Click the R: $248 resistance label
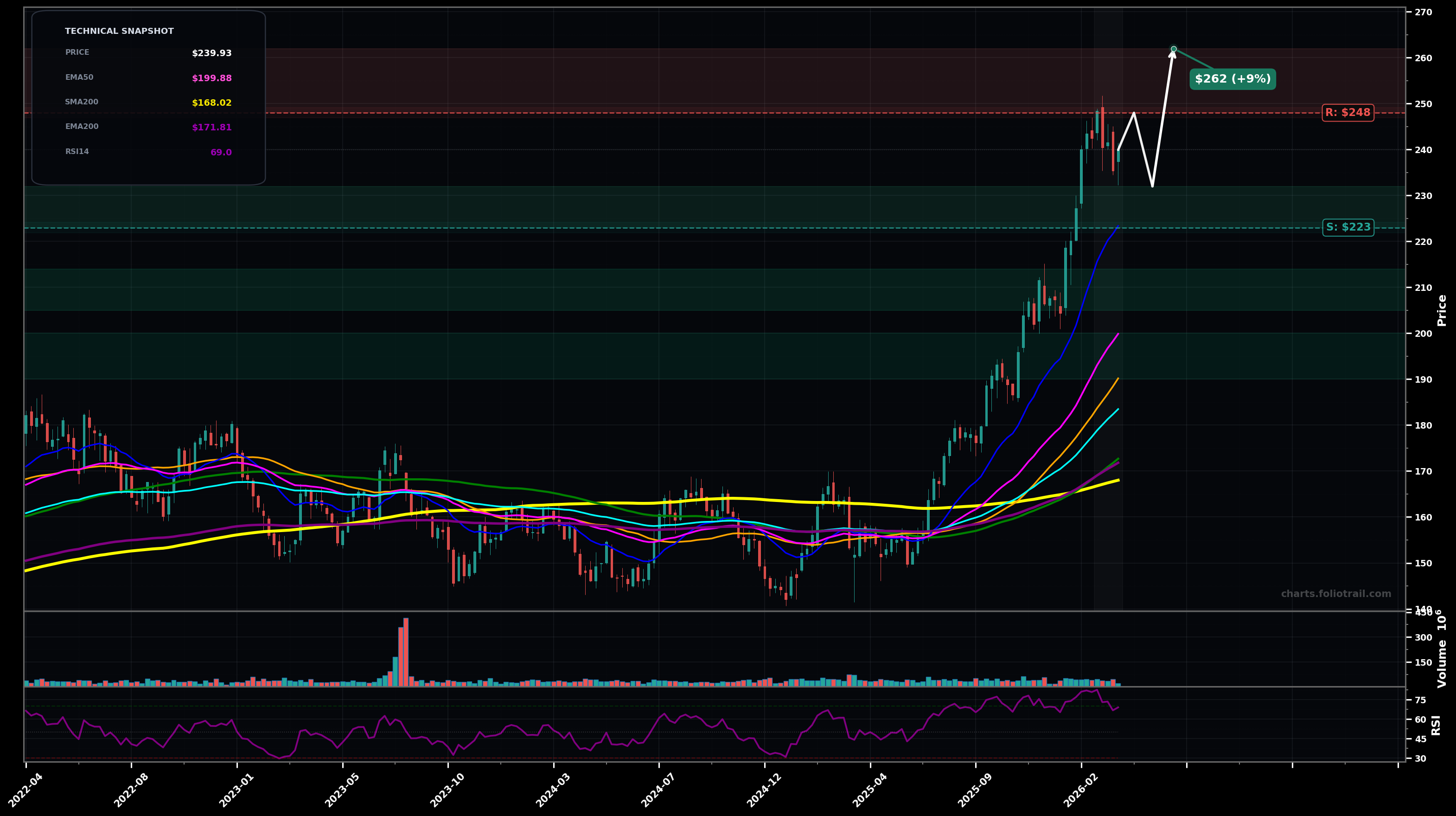This screenshot has width=1456, height=816. (1348, 113)
